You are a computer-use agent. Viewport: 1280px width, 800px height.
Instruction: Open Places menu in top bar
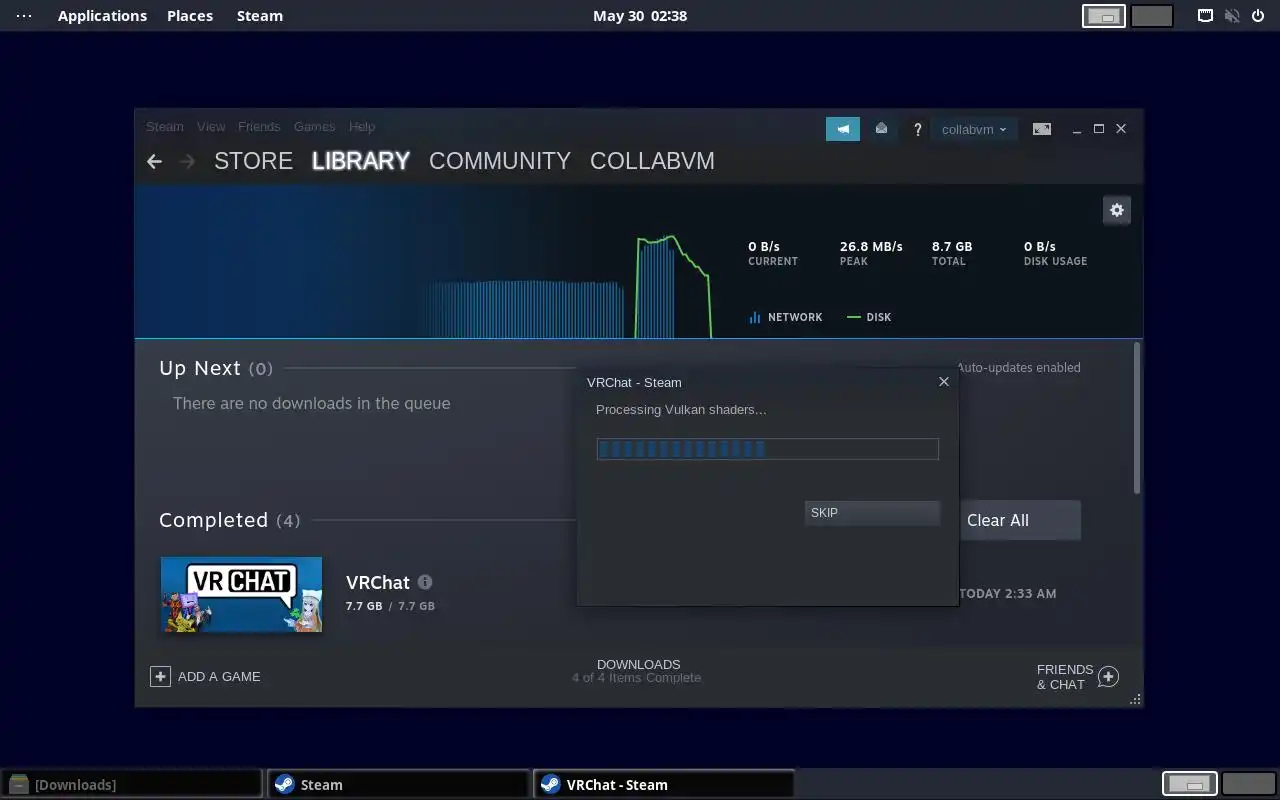[190, 16]
